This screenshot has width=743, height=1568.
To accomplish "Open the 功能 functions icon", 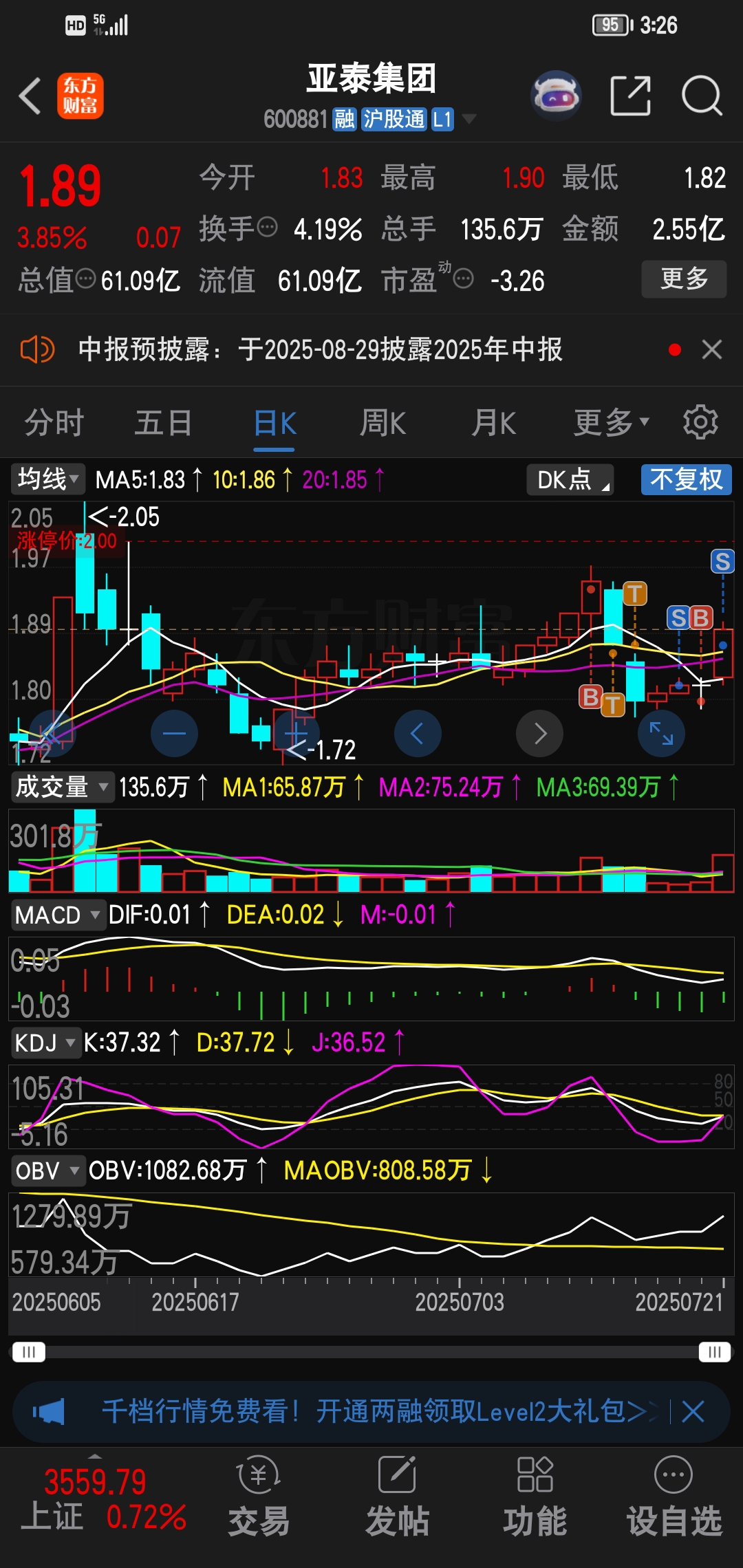I will pyautogui.click(x=535, y=1496).
